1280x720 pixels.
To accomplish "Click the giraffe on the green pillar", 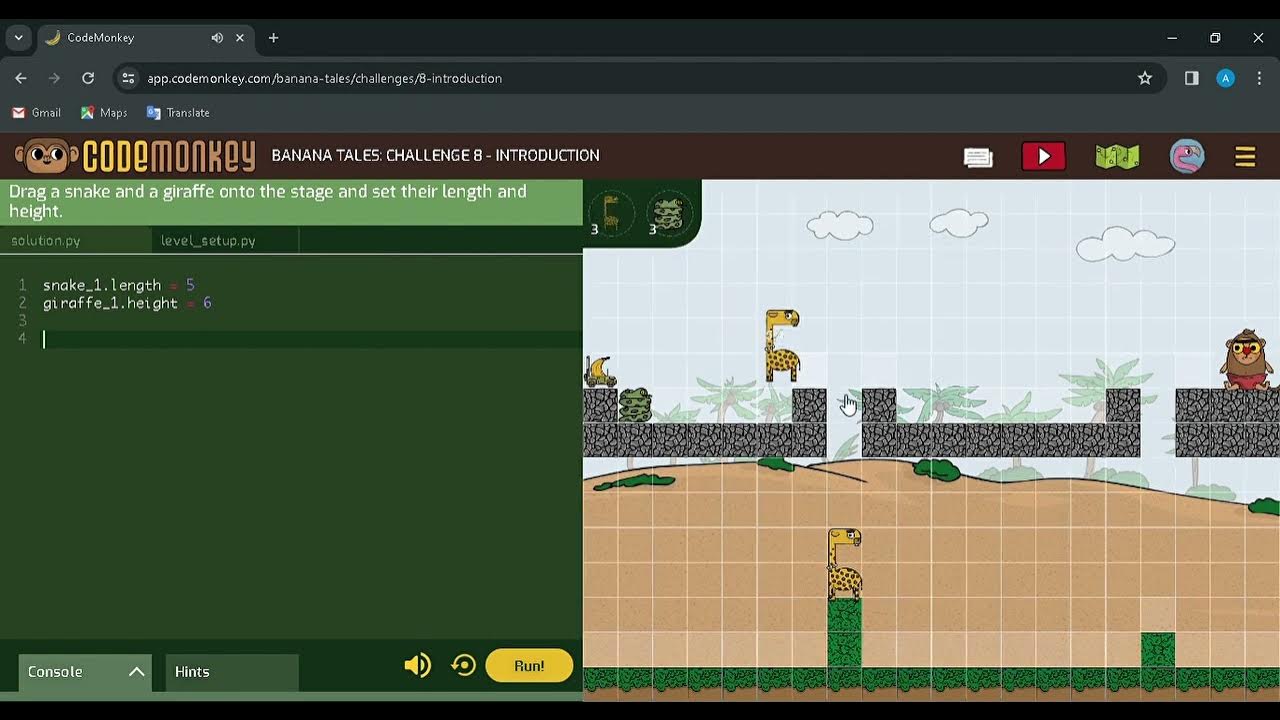I will tap(845, 565).
